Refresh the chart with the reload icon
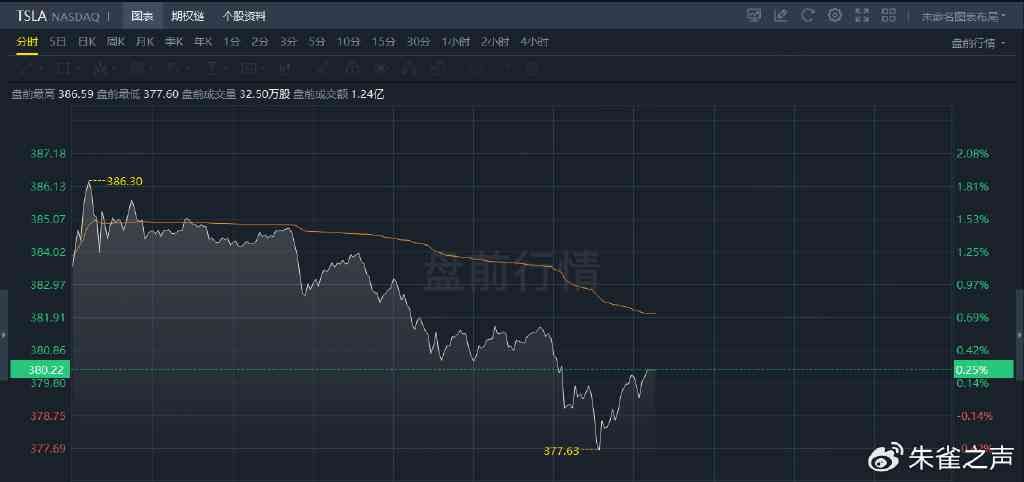Image resolution: width=1024 pixels, height=482 pixels. pos(808,15)
